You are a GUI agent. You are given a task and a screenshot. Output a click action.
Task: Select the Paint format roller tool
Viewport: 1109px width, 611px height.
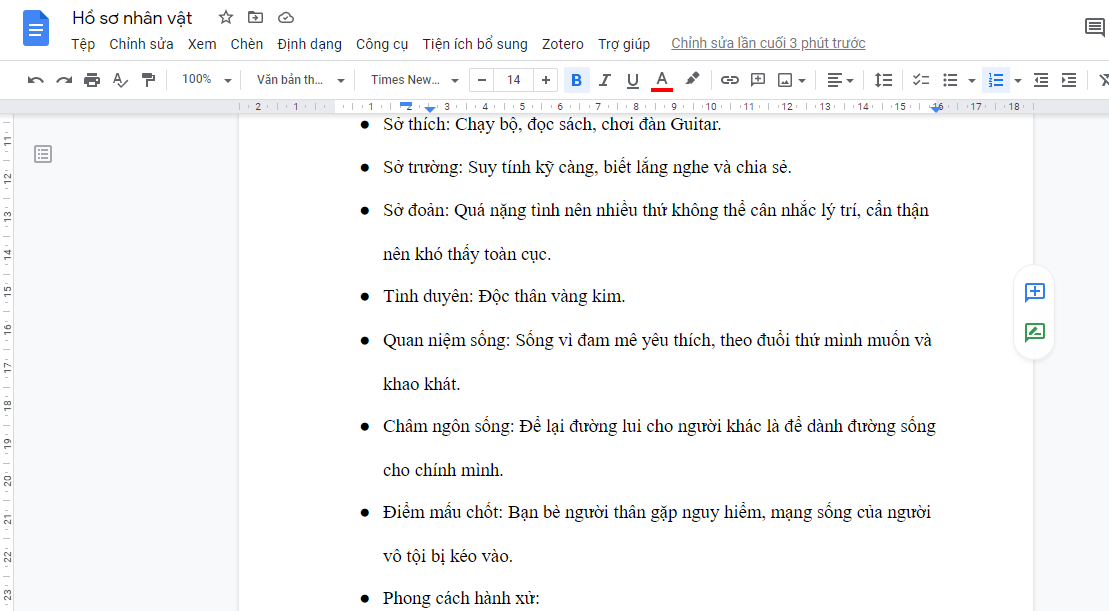tap(149, 80)
